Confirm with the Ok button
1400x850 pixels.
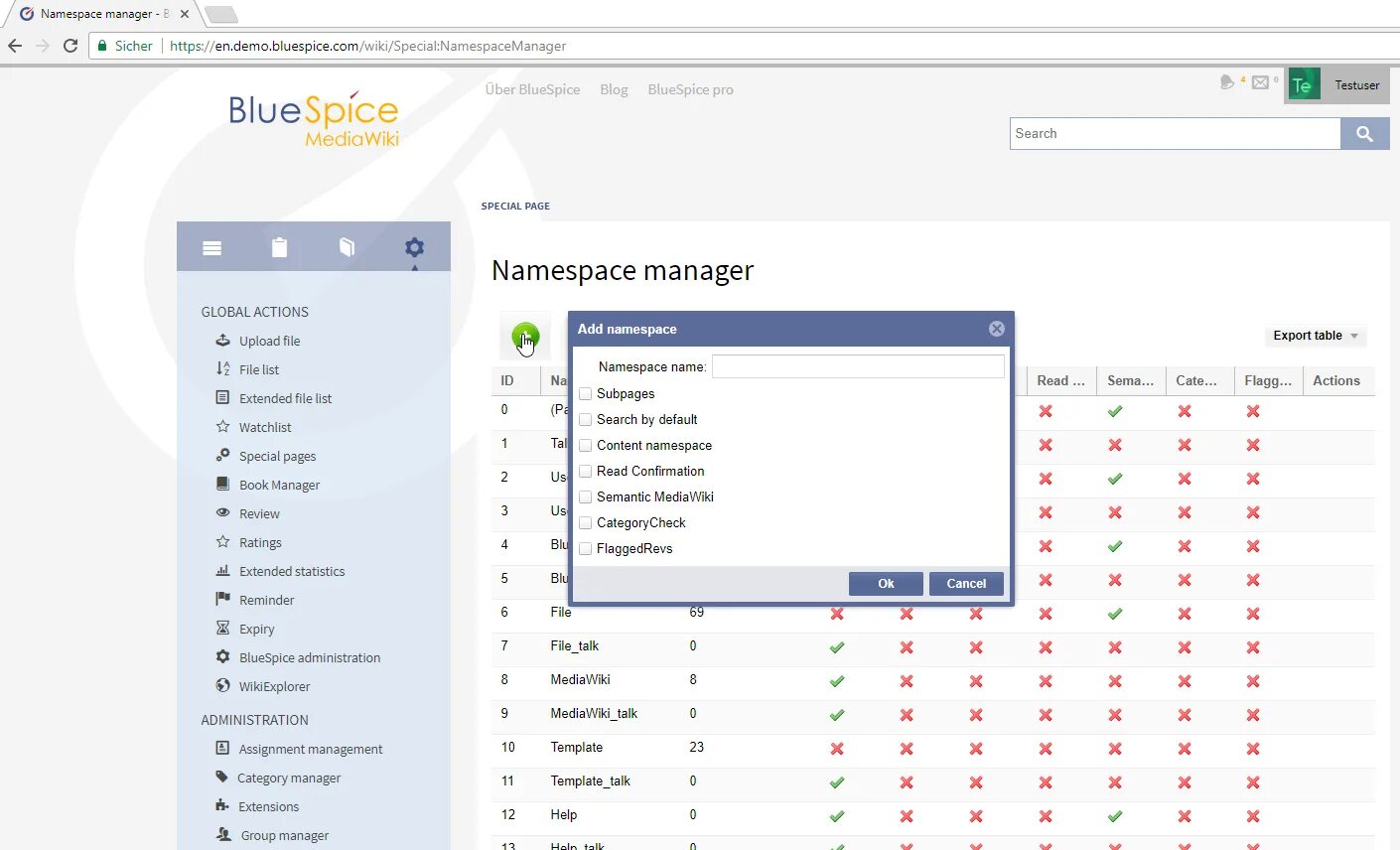click(886, 584)
